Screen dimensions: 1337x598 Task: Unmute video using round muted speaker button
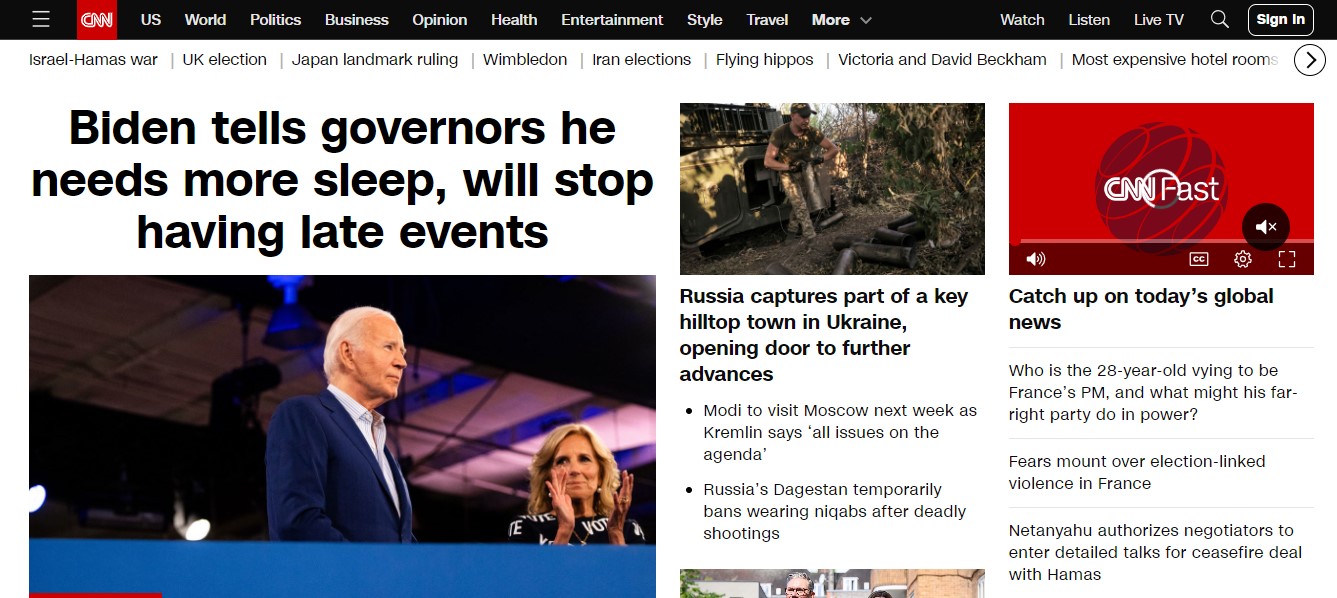click(1266, 227)
